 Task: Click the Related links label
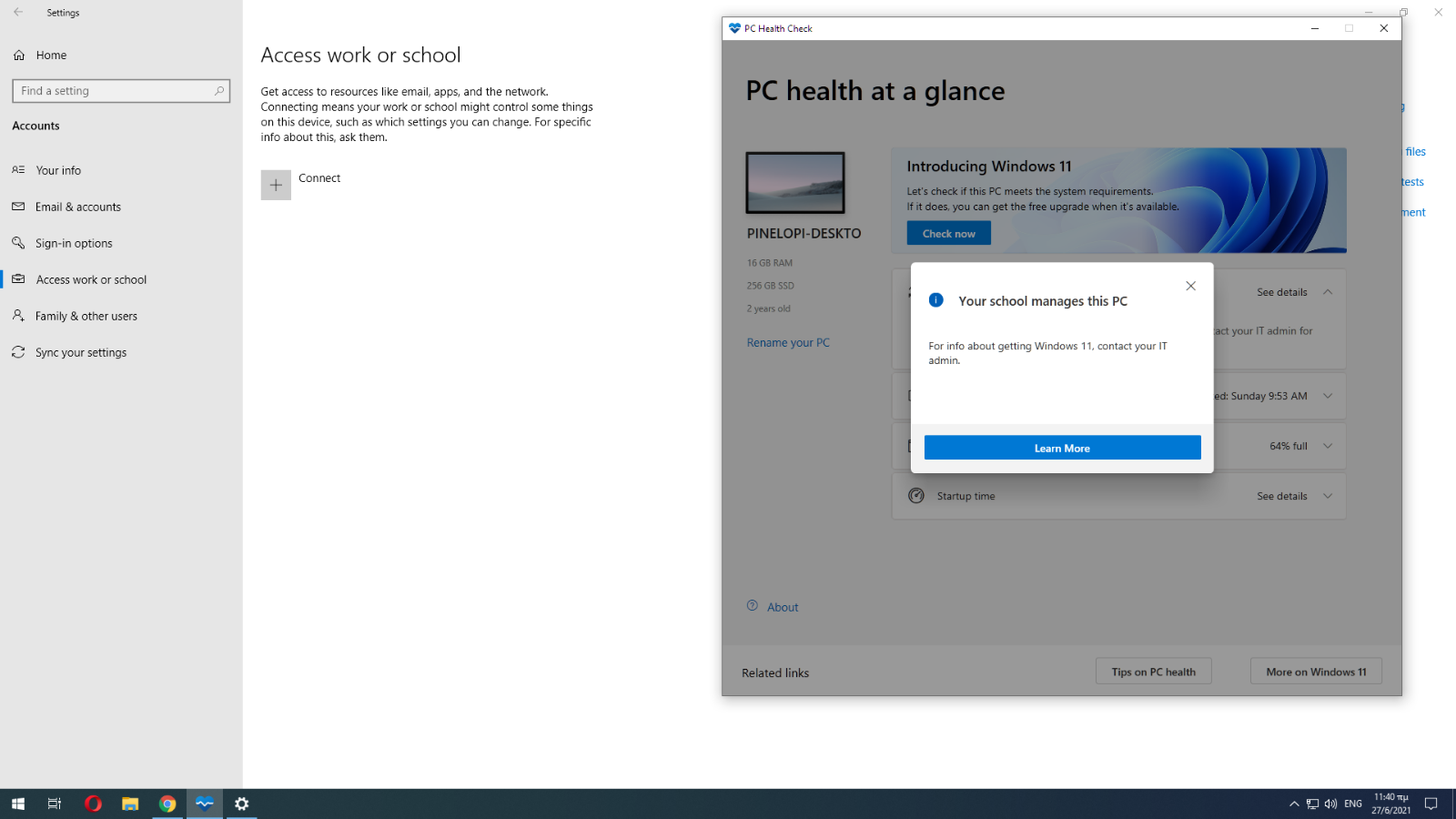(775, 673)
